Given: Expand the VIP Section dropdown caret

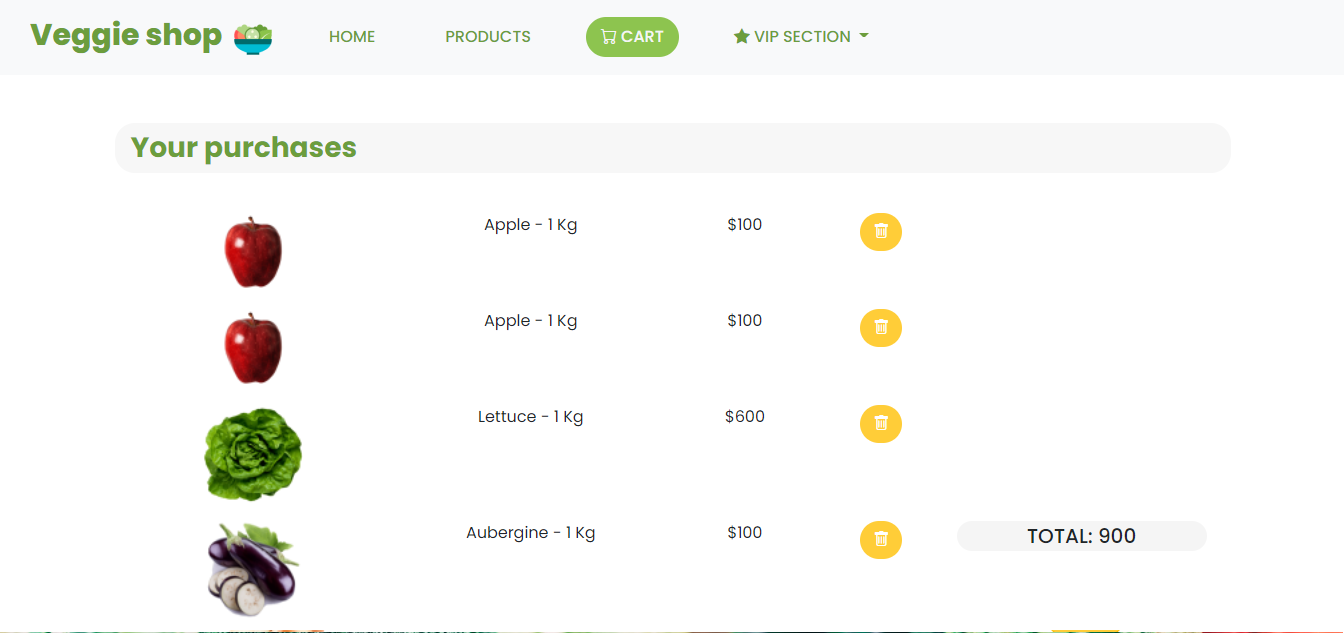Looking at the screenshot, I should pyautogui.click(x=864, y=37).
